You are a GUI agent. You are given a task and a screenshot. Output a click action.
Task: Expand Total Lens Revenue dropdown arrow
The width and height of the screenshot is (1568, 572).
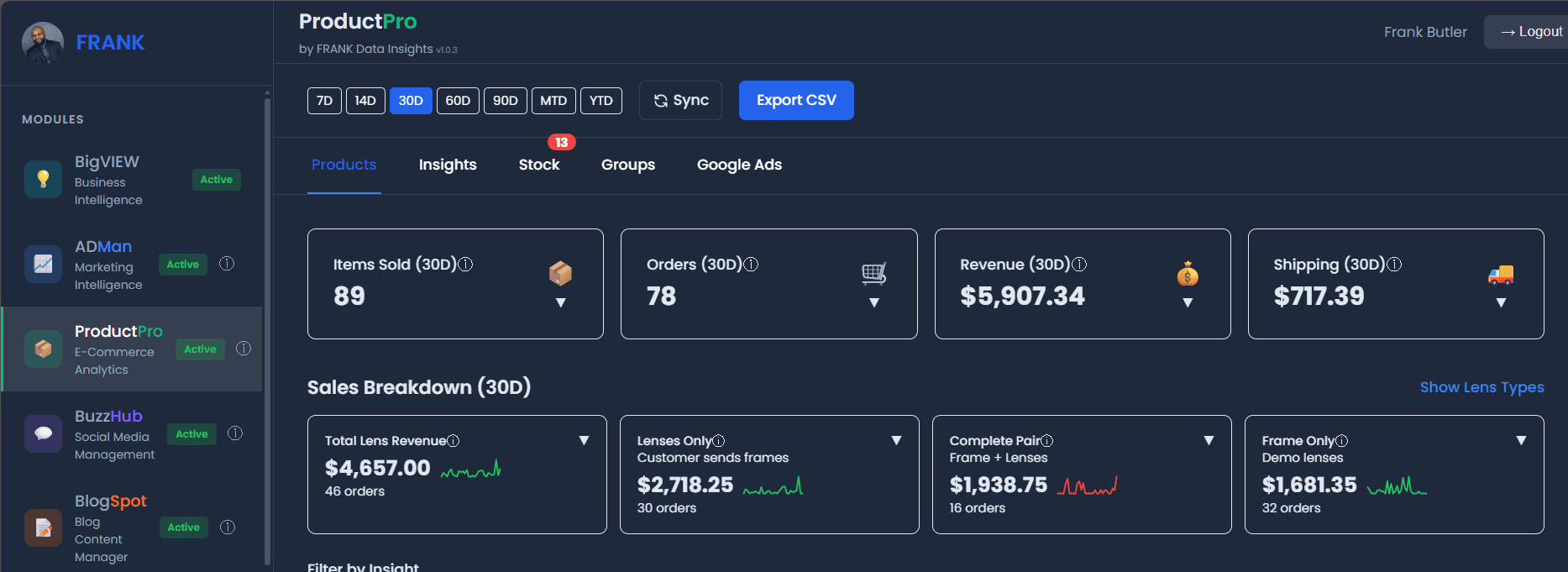584,440
